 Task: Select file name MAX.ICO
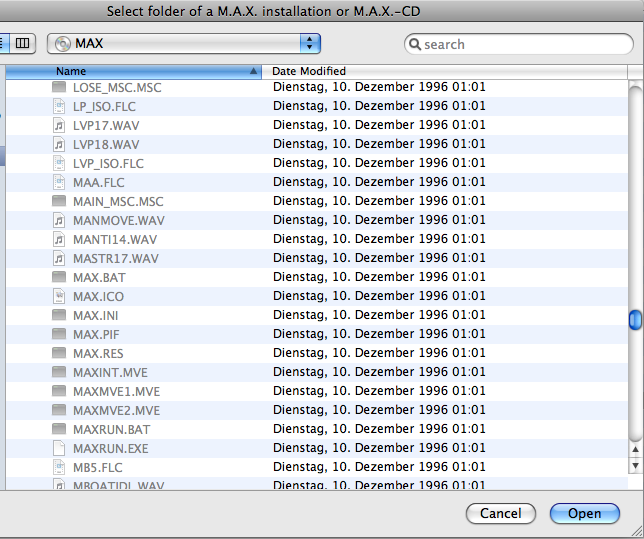tap(98, 297)
